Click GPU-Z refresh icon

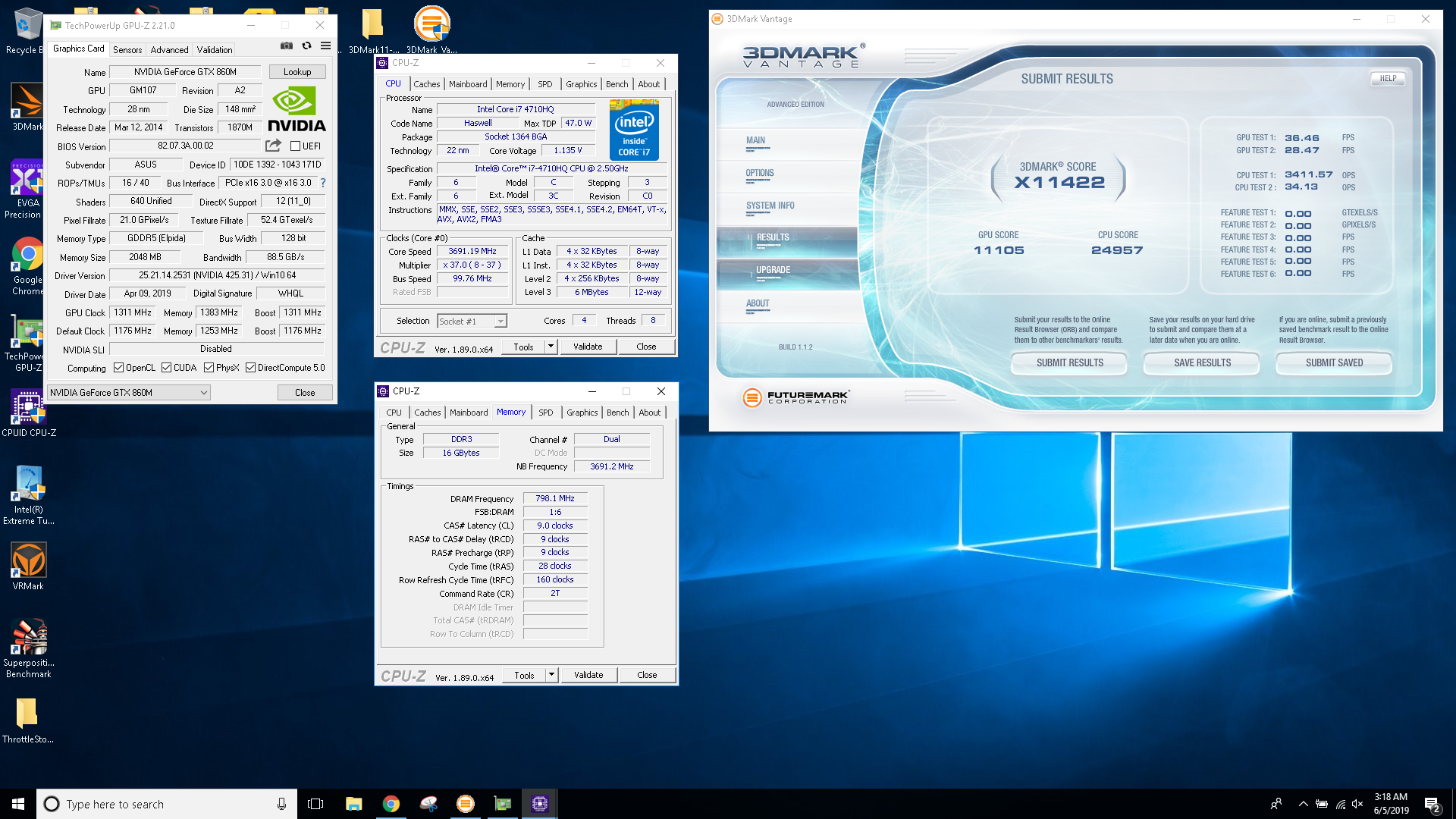pos(306,46)
